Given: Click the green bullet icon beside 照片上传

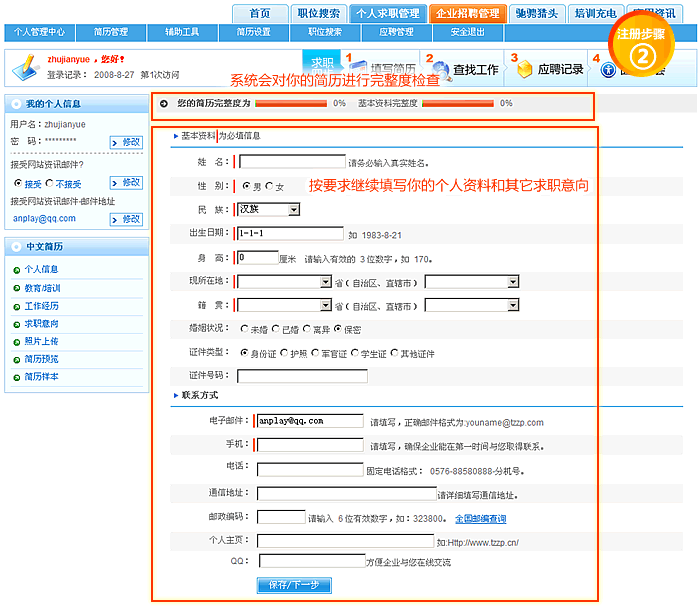Looking at the screenshot, I should (x=17, y=341).
